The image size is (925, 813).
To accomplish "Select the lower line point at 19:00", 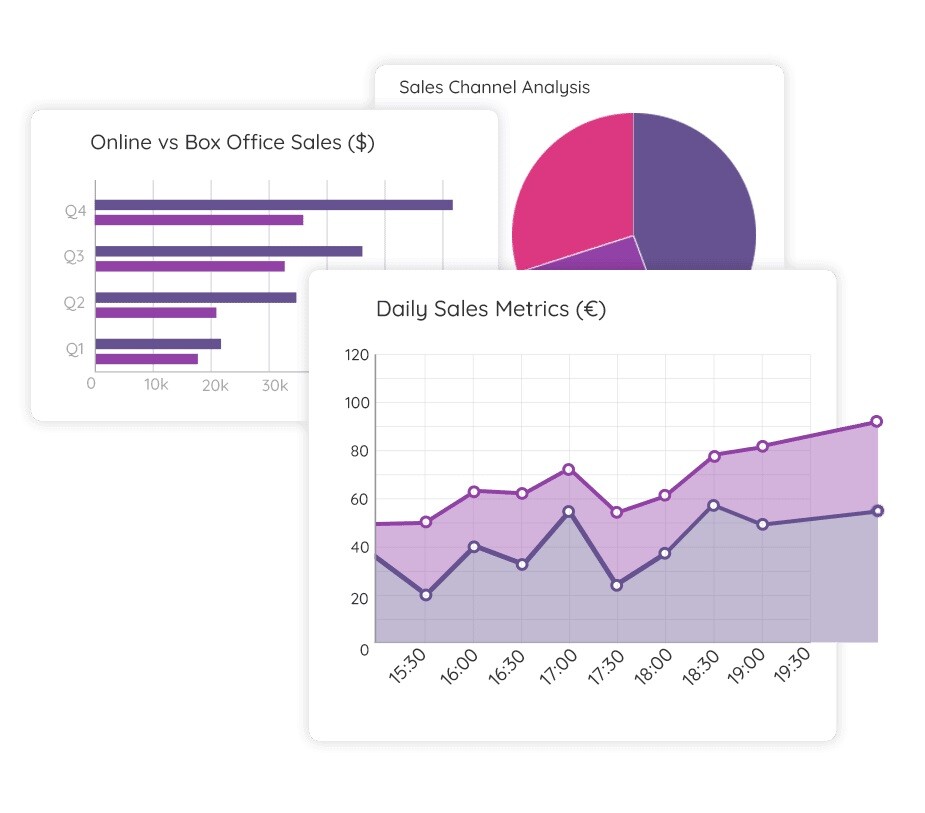I will tap(763, 524).
